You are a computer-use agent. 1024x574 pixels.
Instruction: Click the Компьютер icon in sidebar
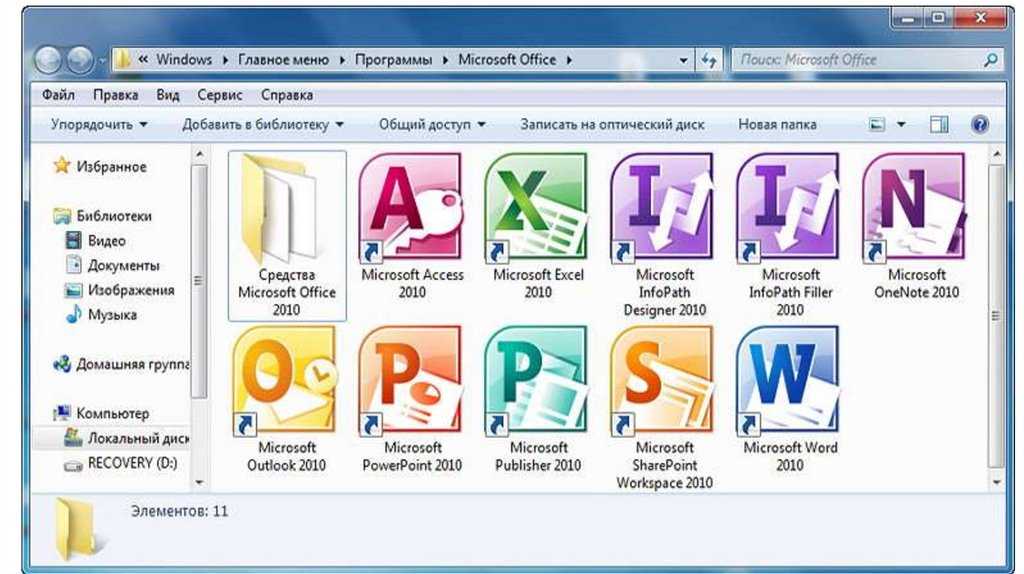(62, 413)
